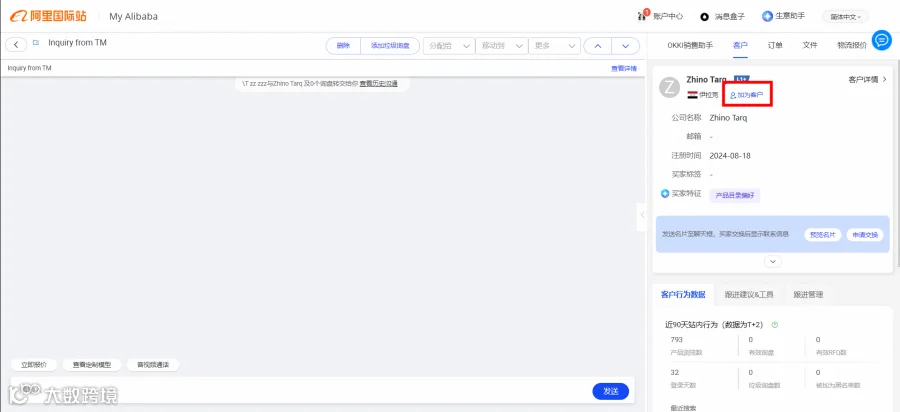
Task: Click the 账户中心 icon with red badge
Action: [x=643, y=15]
